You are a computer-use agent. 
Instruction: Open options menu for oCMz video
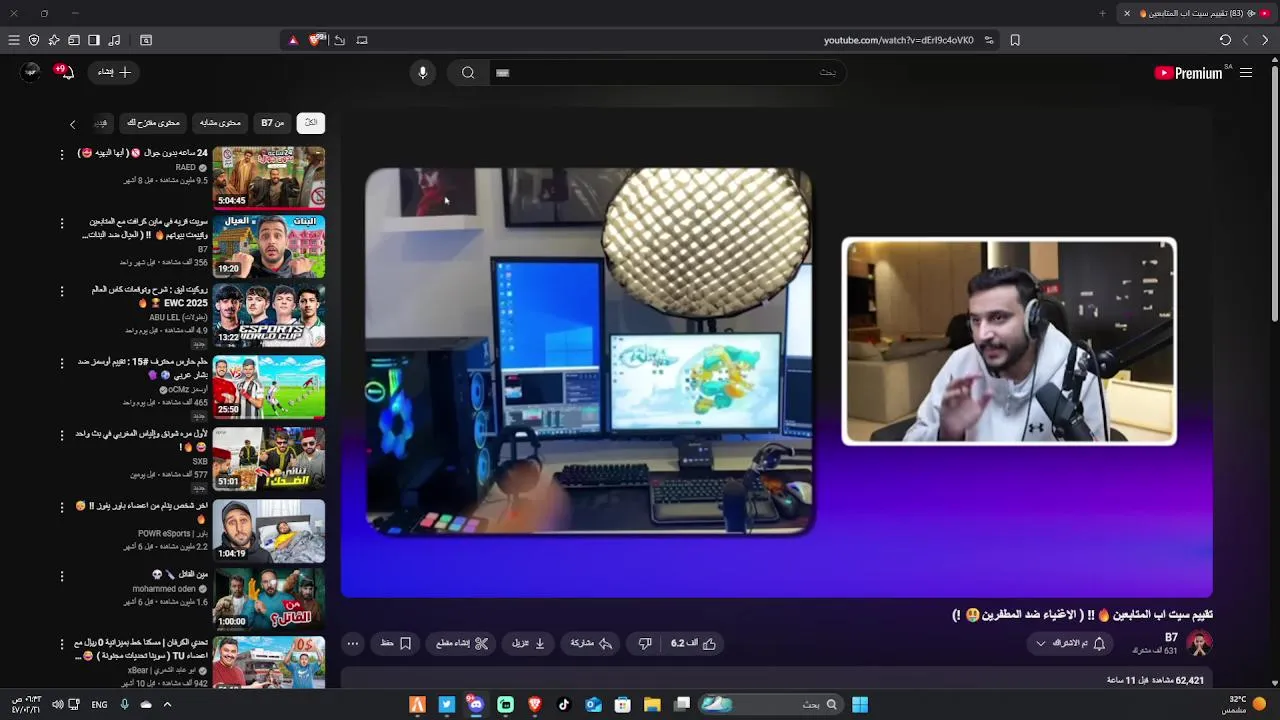pyautogui.click(x=62, y=363)
